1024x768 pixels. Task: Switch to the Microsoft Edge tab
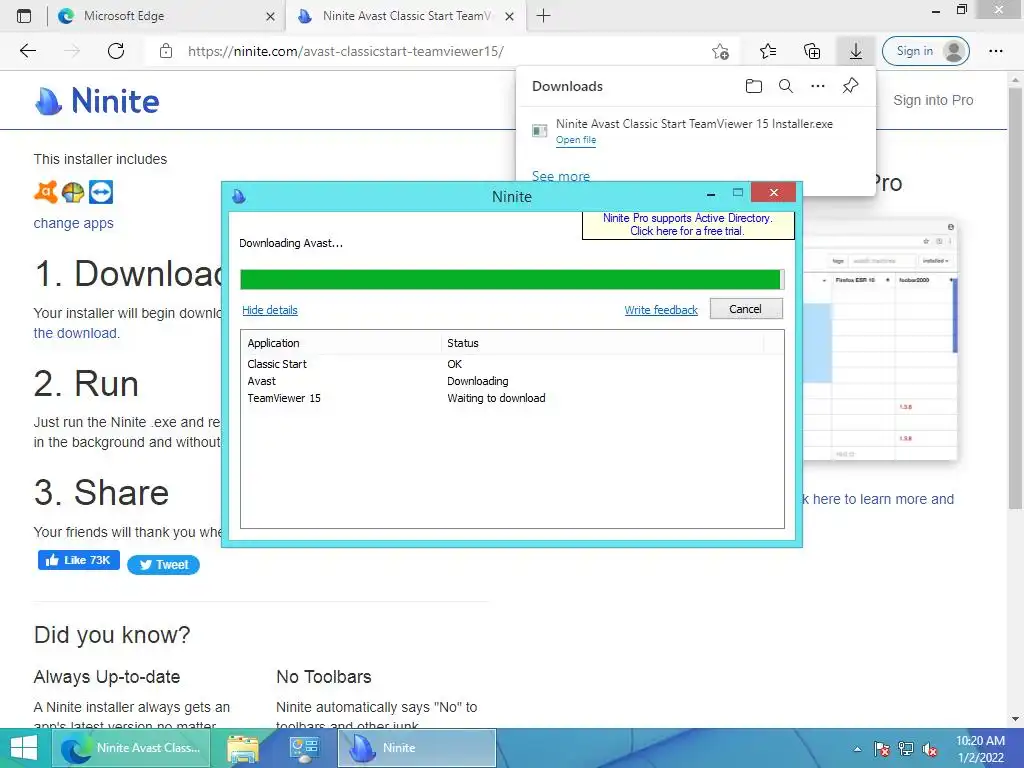[167, 16]
